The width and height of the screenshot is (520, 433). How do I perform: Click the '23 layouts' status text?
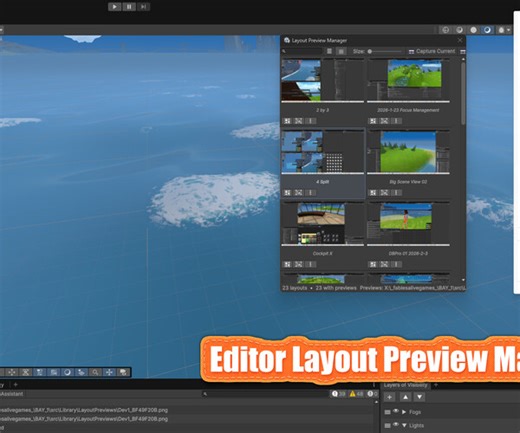pyautogui.click(x=295, y=288)
